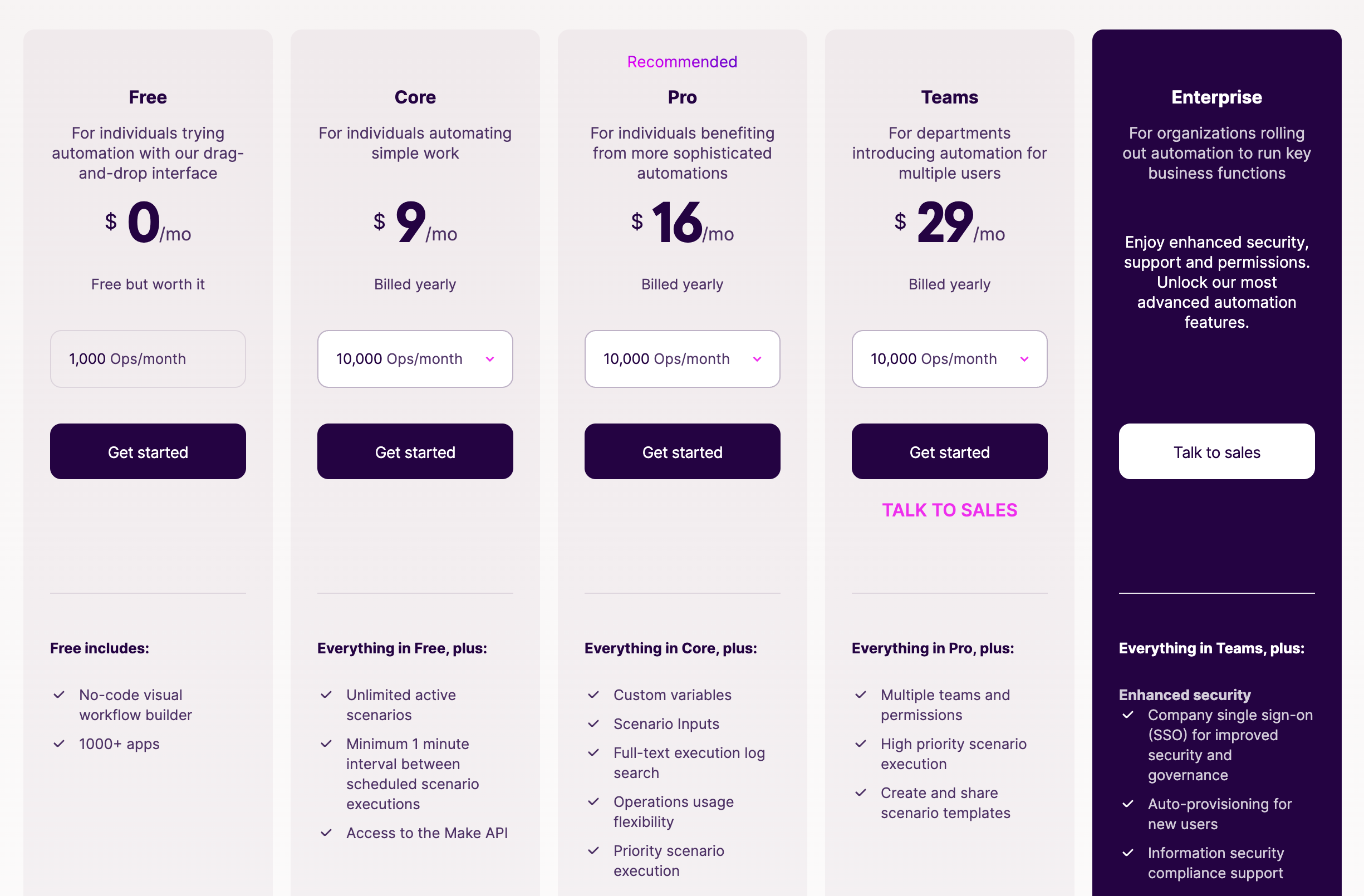Click the checkmark beside "1000+ apps"

point(59,744)
